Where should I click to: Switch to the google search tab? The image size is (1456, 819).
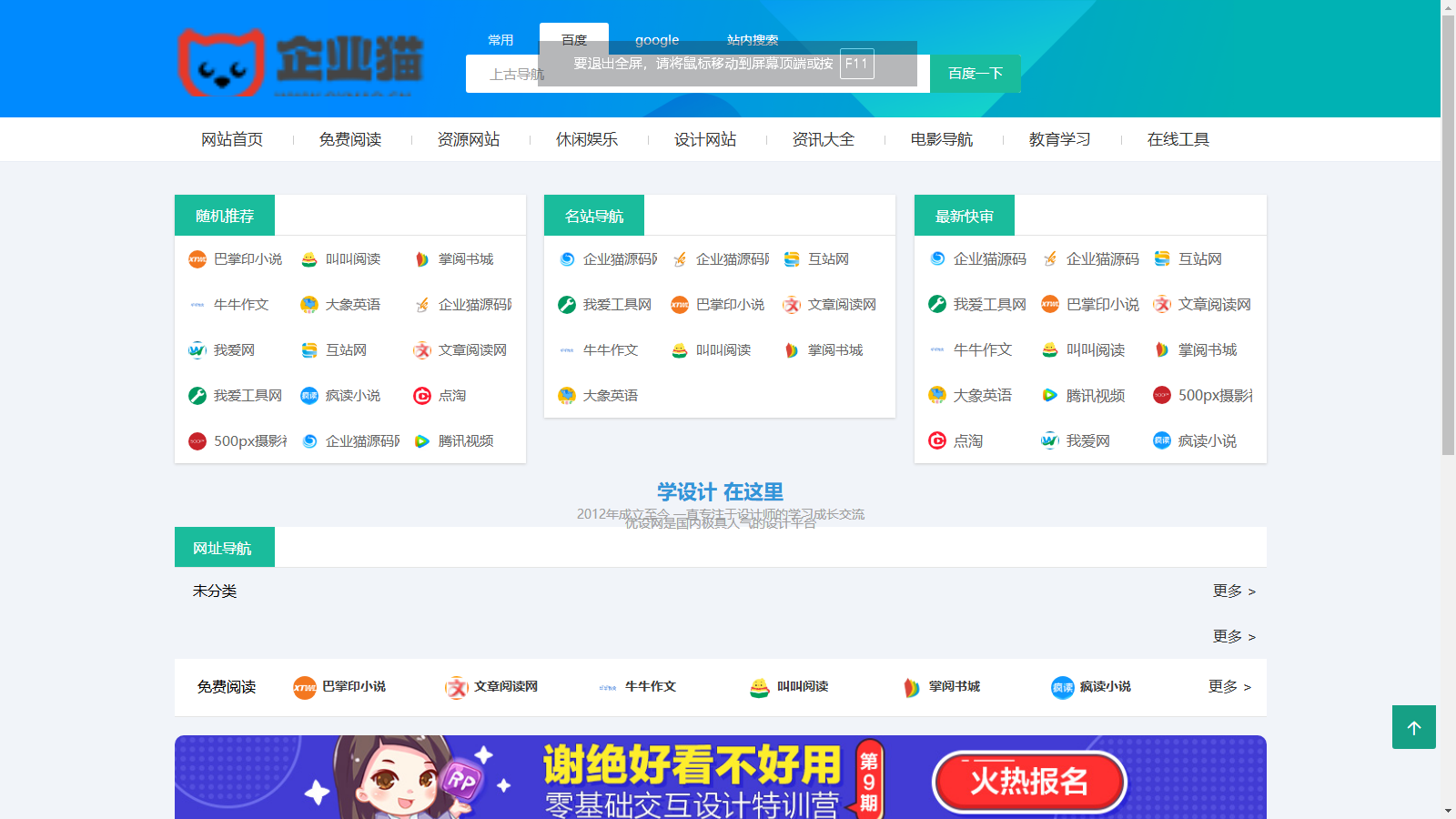click(x=657, y=40)
